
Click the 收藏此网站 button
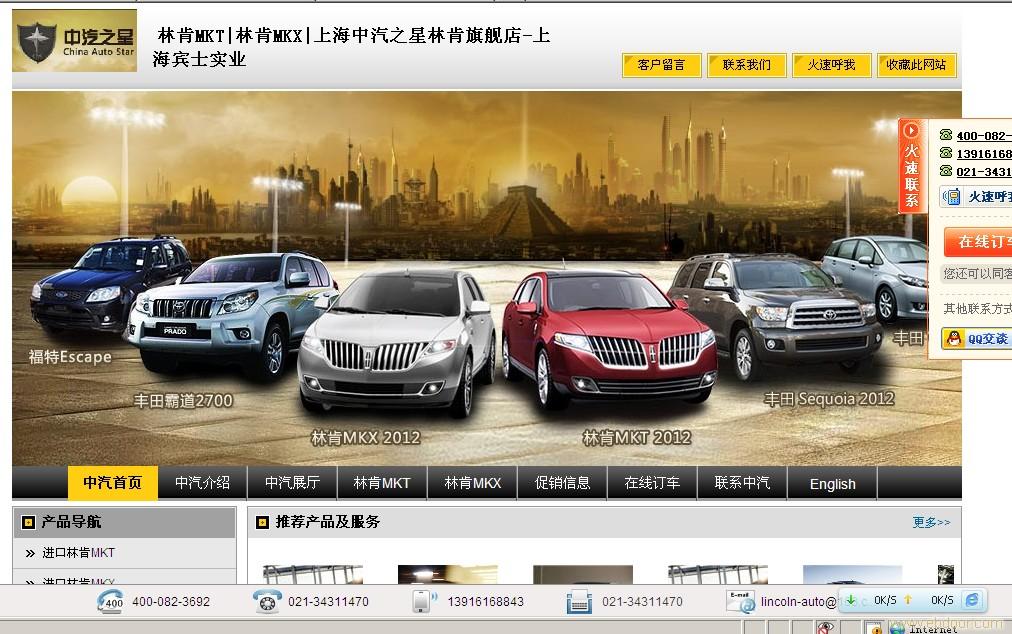click(x=916, y=65)
